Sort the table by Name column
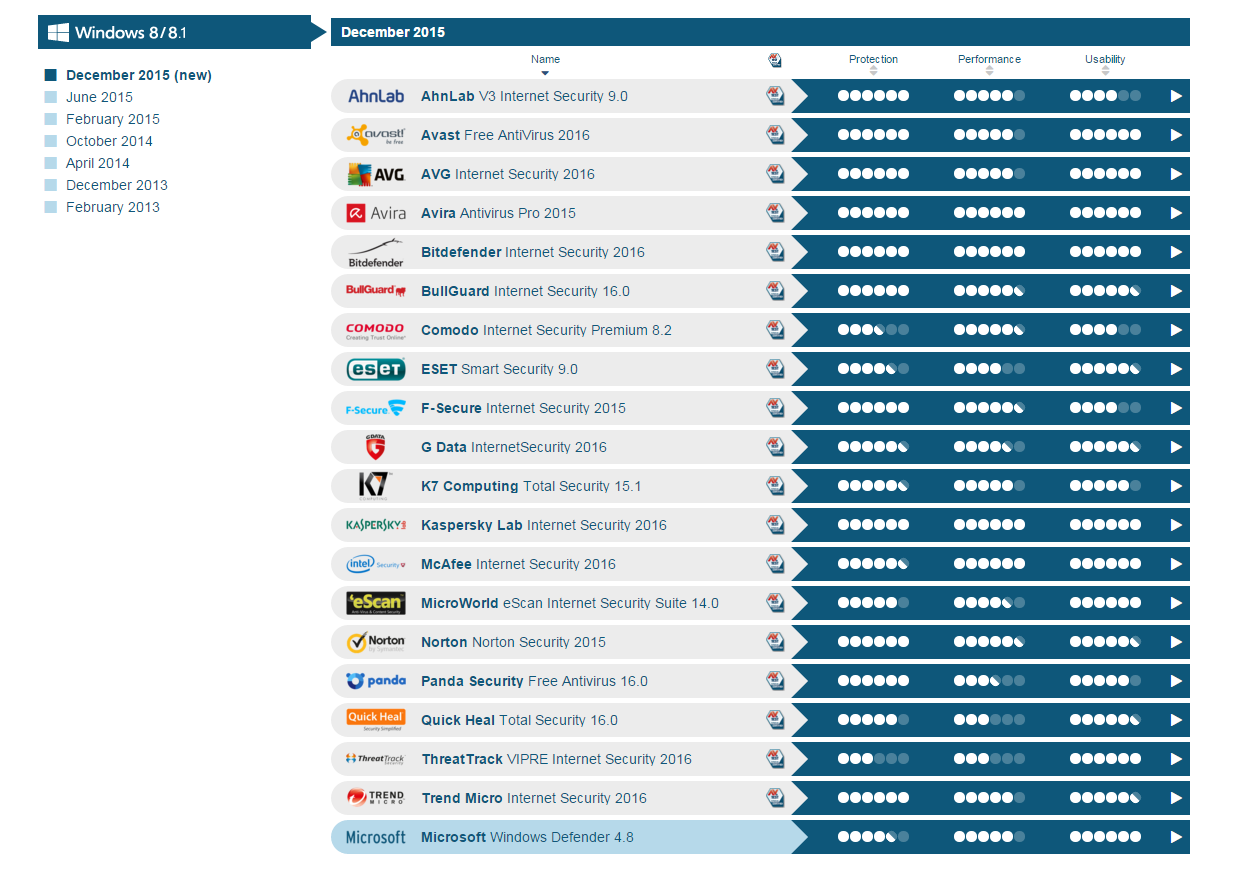 point(545,65)
